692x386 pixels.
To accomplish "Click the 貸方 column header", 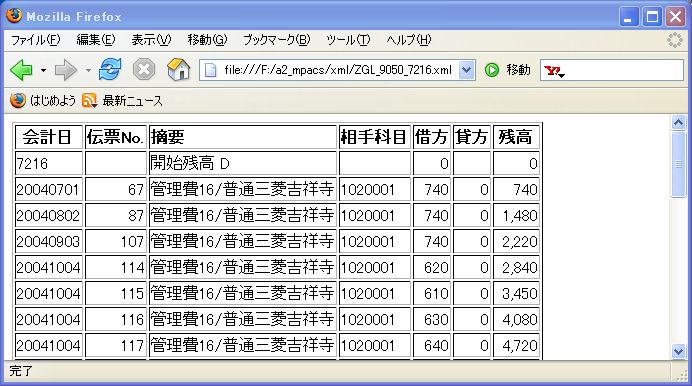I will tap(471, 137).
